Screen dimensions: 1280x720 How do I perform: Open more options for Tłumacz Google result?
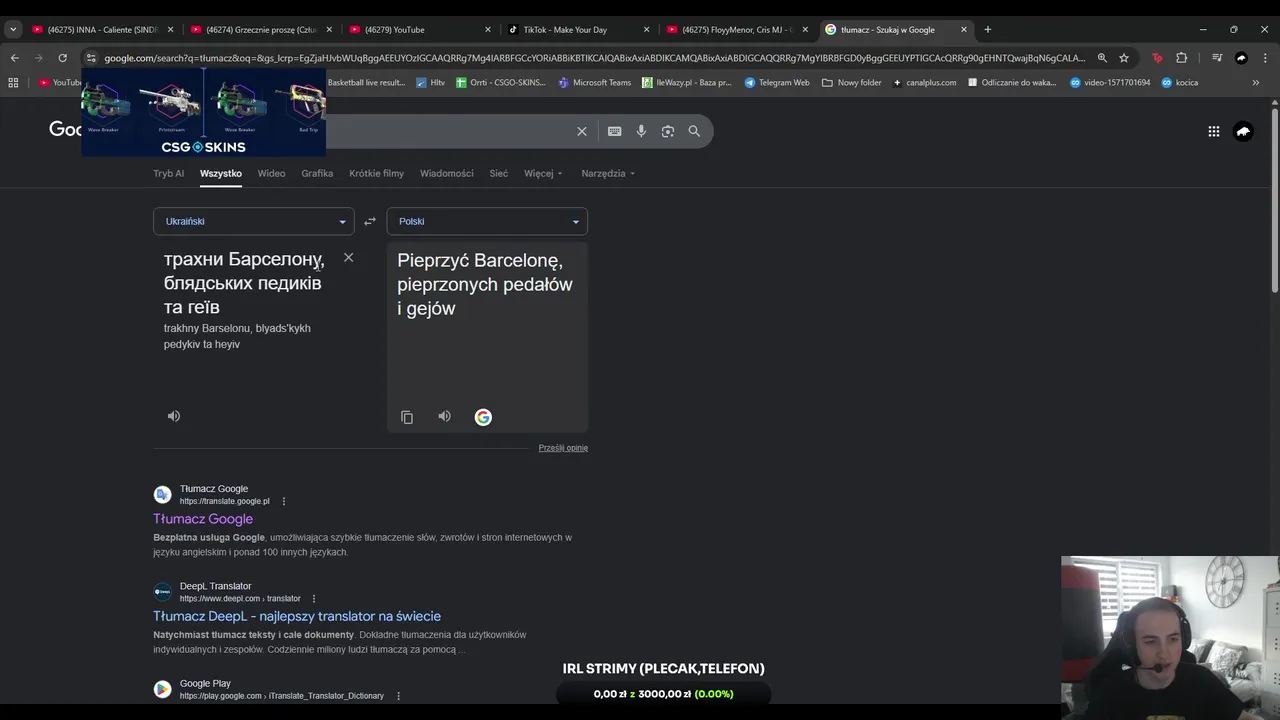pyautogui.click(x=284, y=501)
